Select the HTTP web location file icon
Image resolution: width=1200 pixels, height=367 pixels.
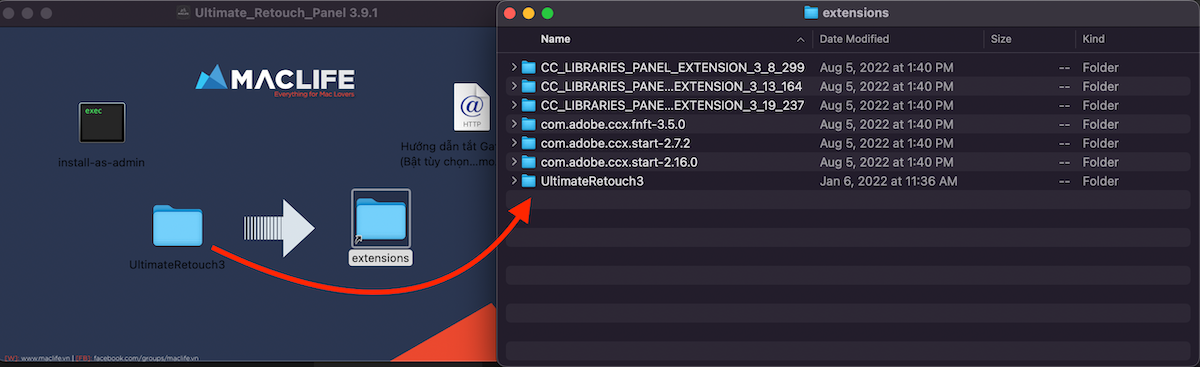472,107
